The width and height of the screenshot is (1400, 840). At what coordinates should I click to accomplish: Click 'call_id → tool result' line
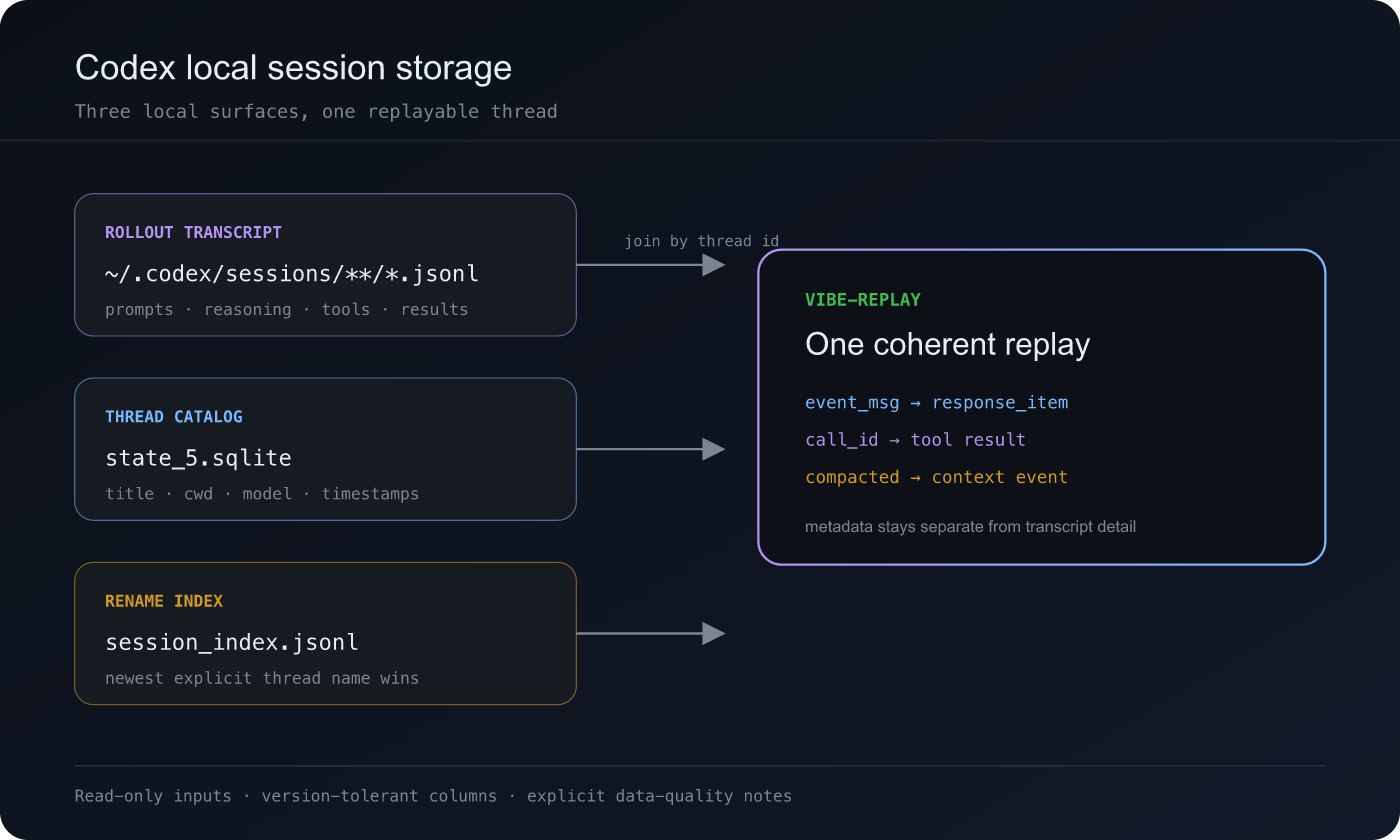pyautogui.click(x=915, y=440)
